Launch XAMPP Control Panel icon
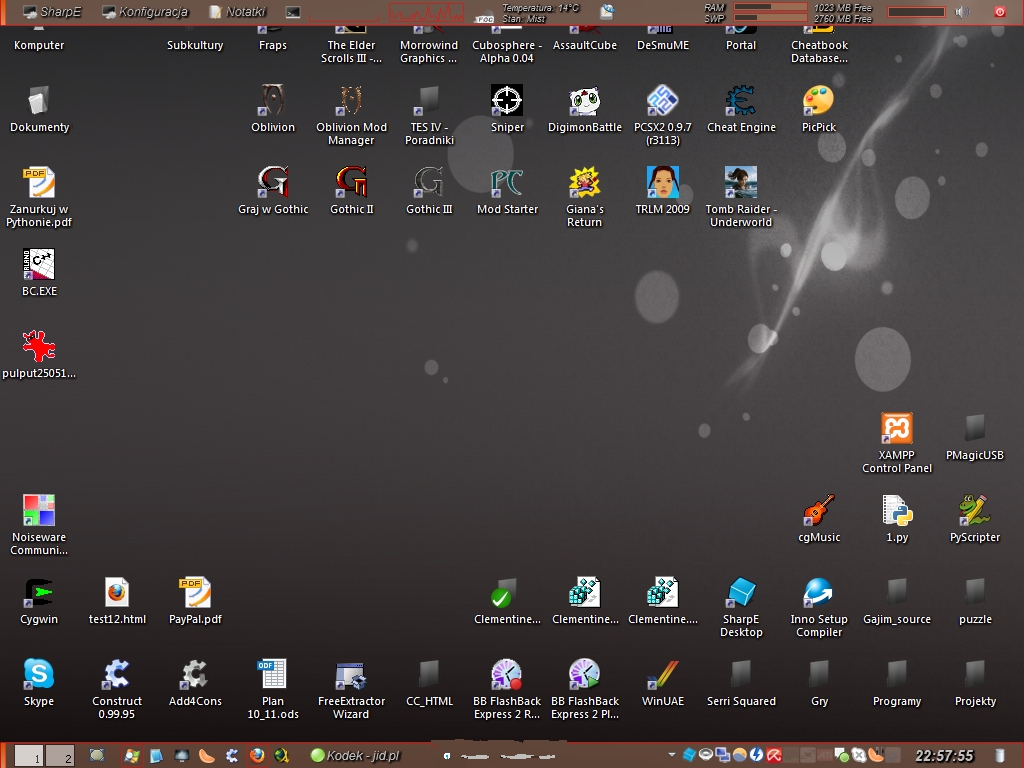This screenshot has width=1024, height=768. coord(897,429)
